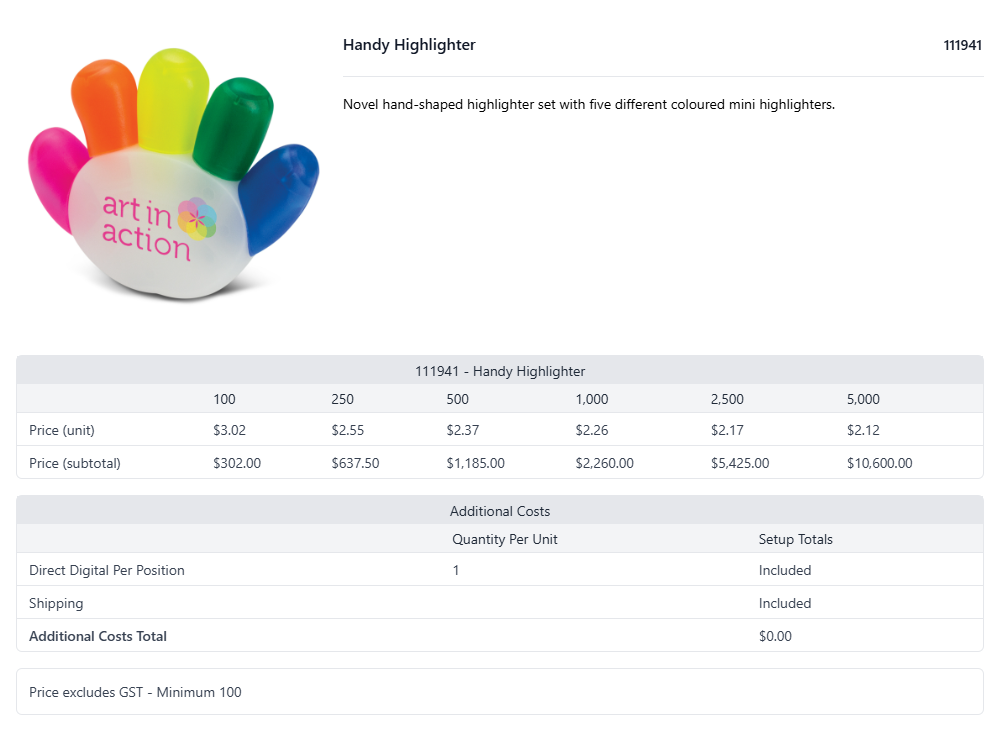Click the subtotal $1,185.00

(475, 464)
